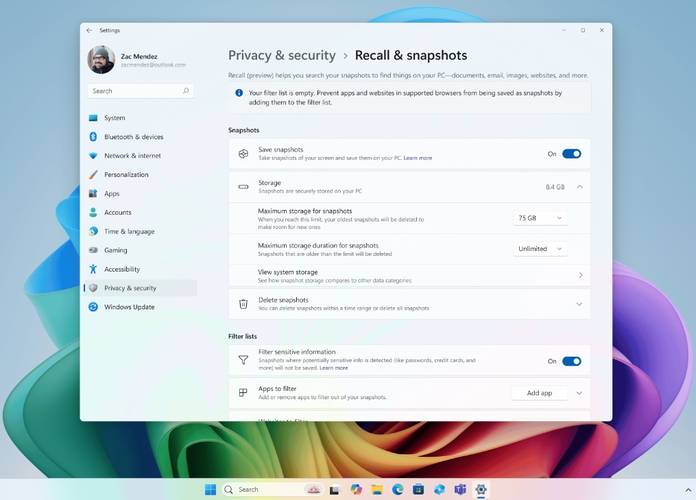Click the Add app button

pyautogui.click(x=539, y=393)
